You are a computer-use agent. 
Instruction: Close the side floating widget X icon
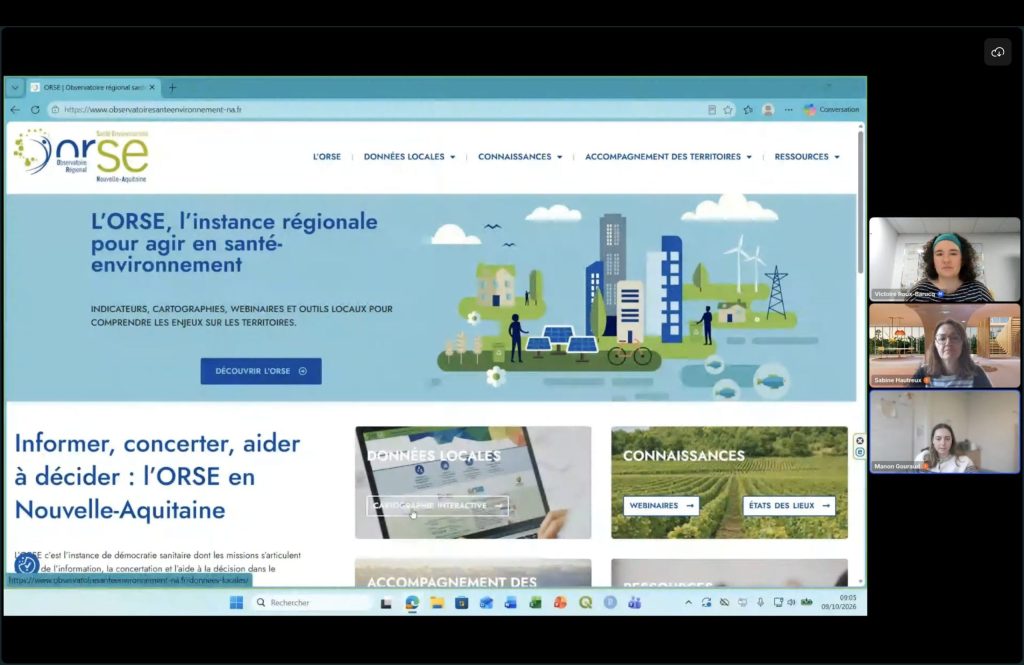point(859,441)
